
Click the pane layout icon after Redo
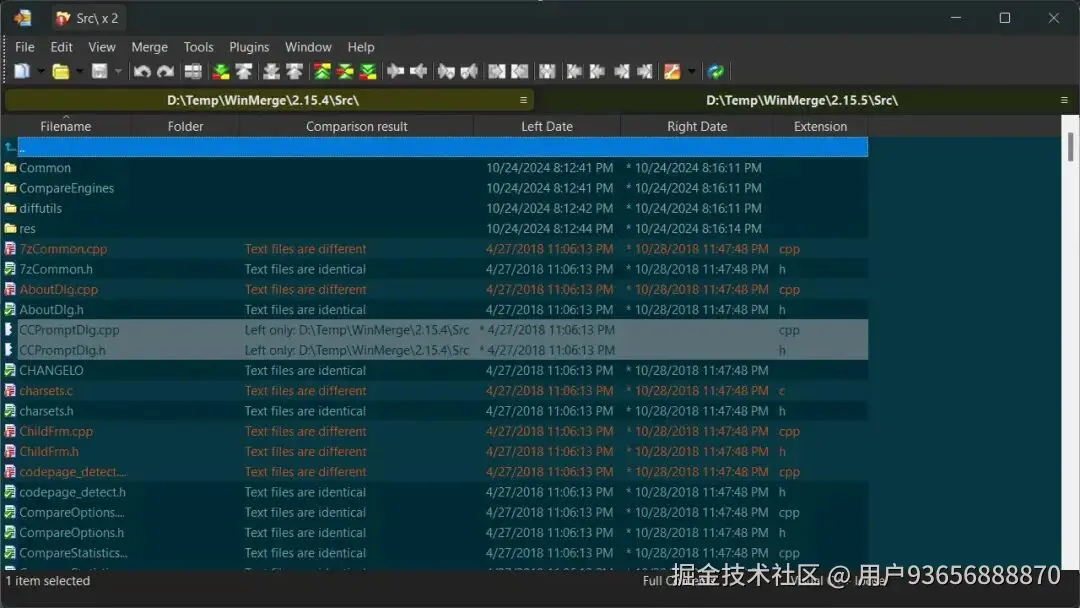(194, 71)
